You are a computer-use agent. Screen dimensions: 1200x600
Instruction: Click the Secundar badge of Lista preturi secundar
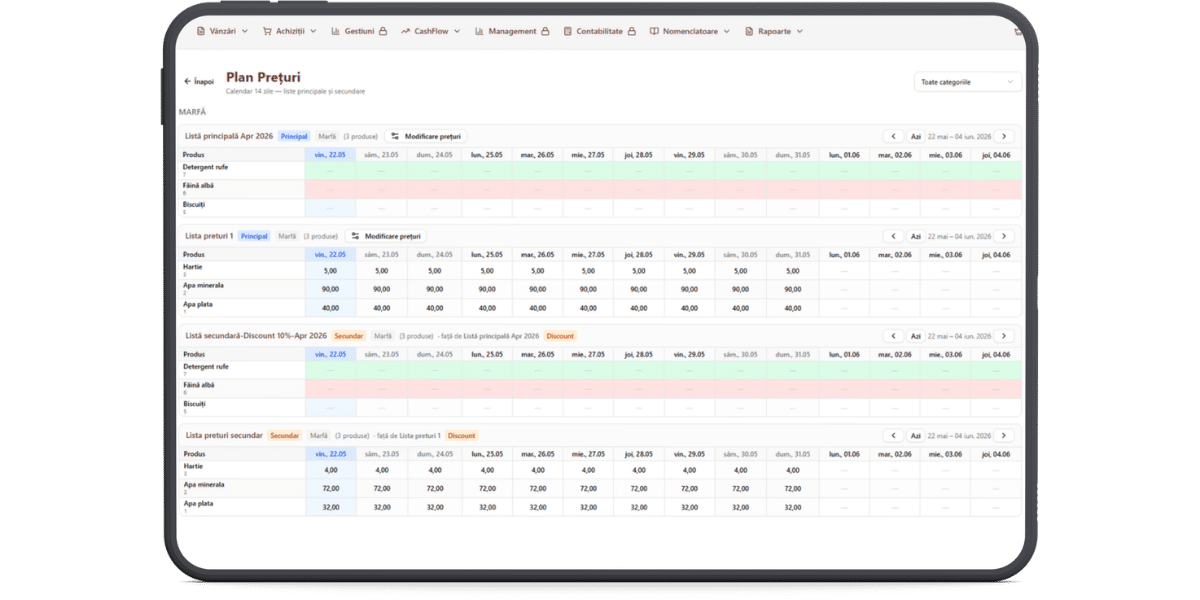coord(284,435)
